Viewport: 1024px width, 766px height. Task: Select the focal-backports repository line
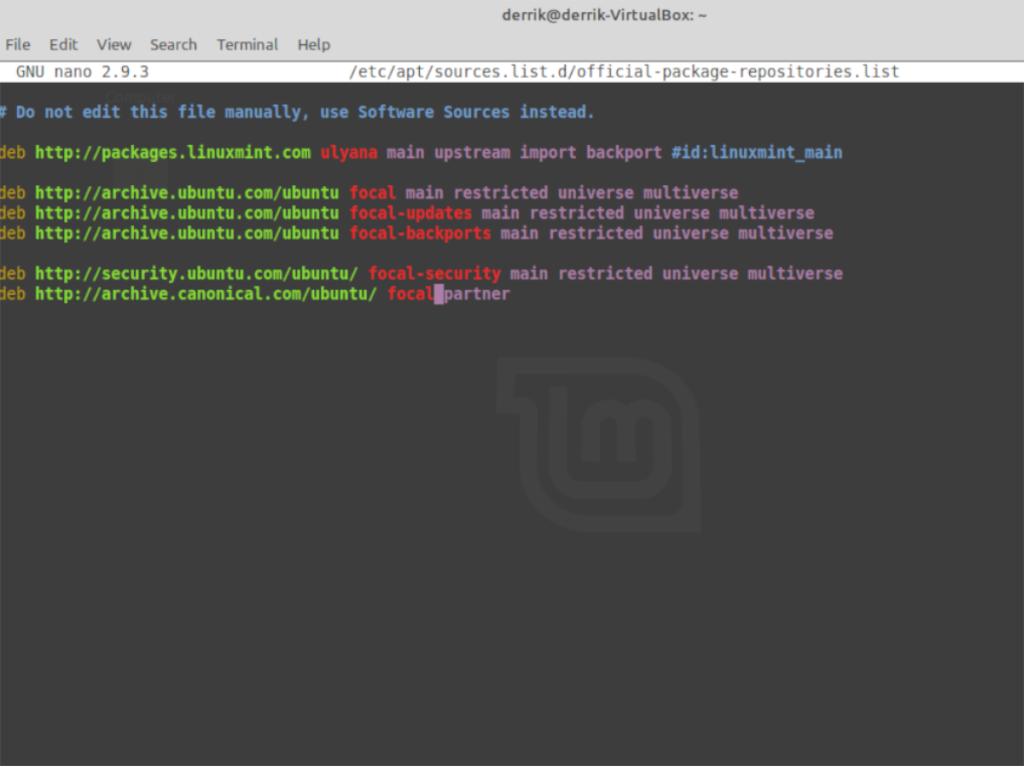(420, 233)
